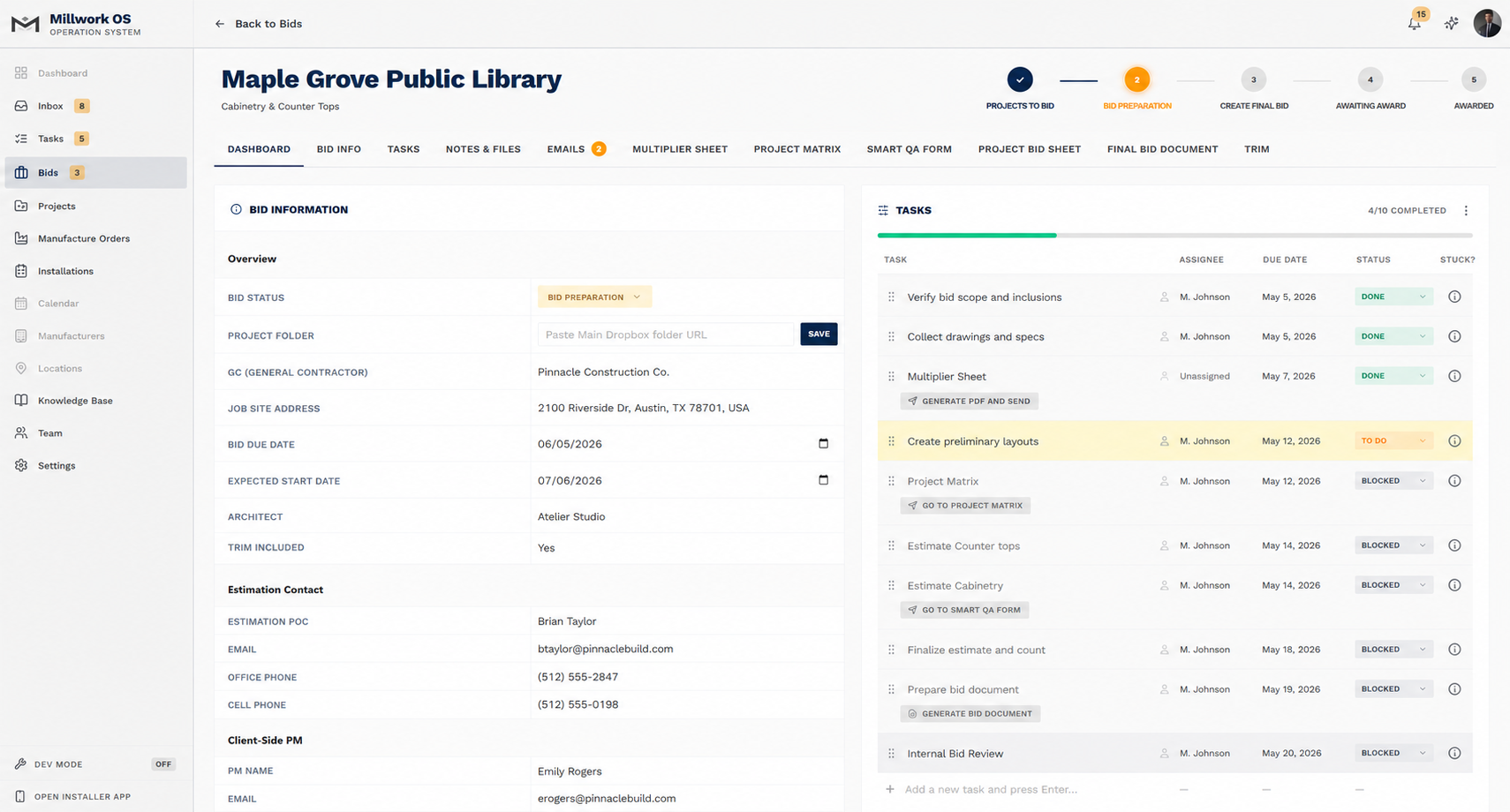
Task: Click stuck info icon for Collect drawings
Action: [x=1454, y=336]
